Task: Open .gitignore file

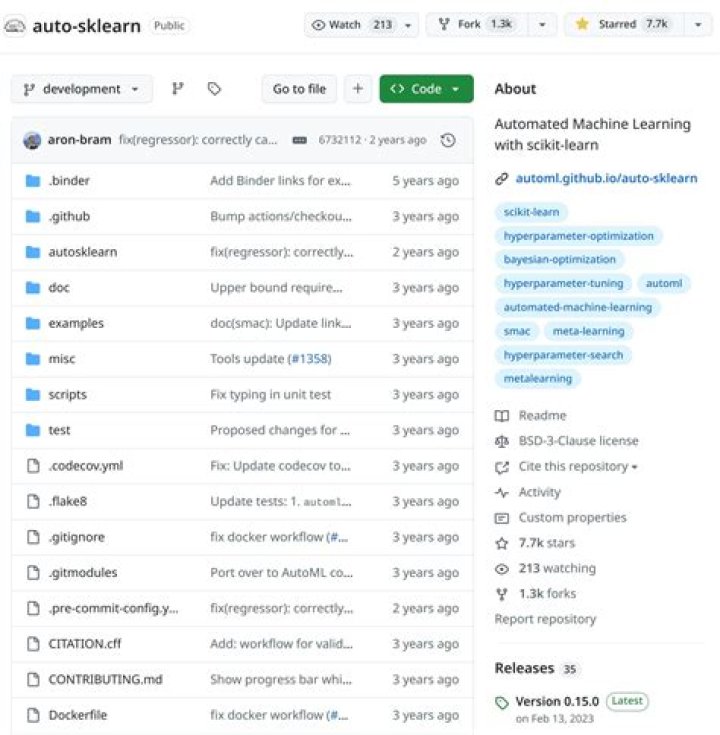Action: pos(76,537)
